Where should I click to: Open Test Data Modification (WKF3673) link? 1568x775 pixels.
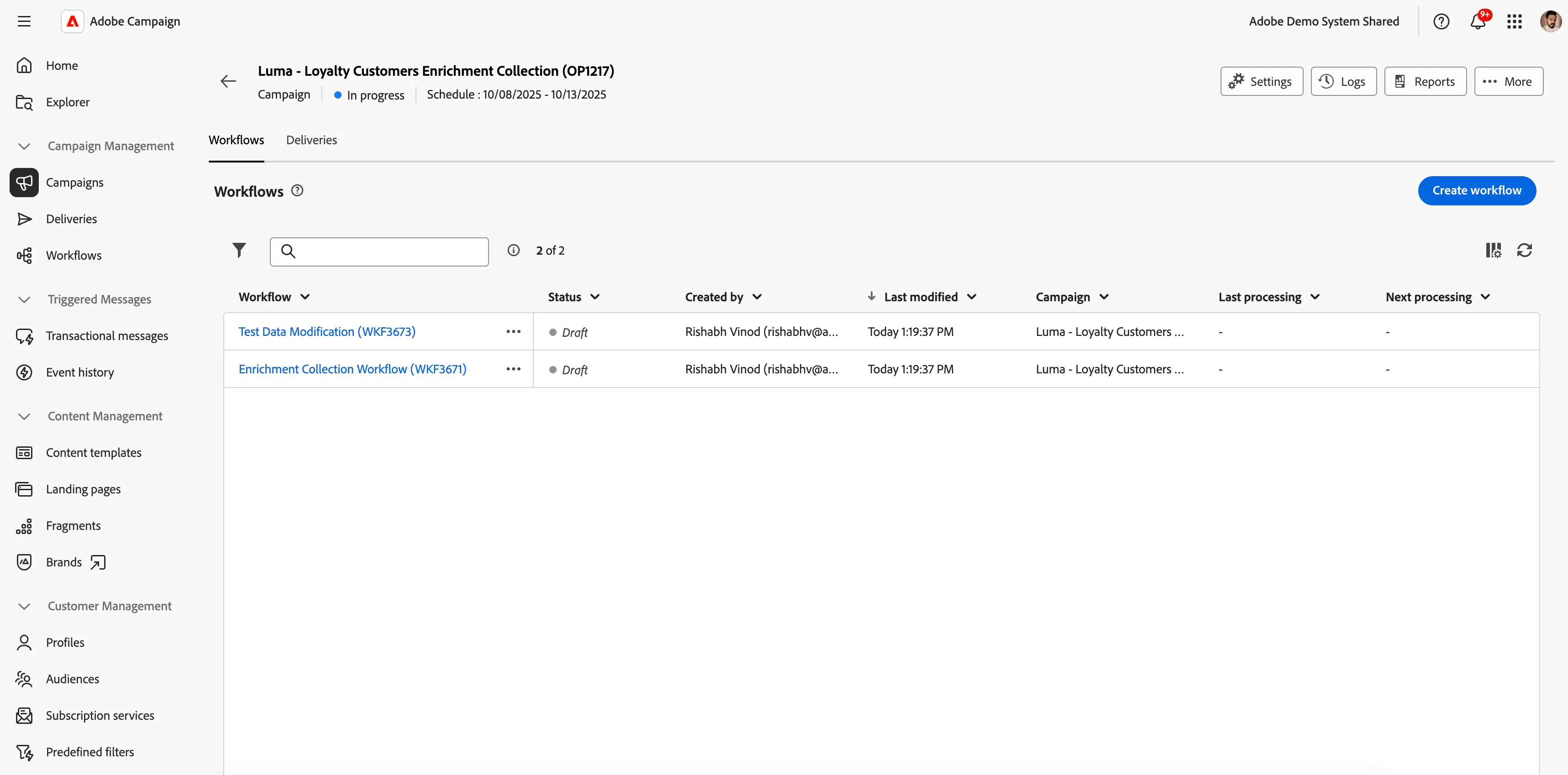(x=327, y=331)
